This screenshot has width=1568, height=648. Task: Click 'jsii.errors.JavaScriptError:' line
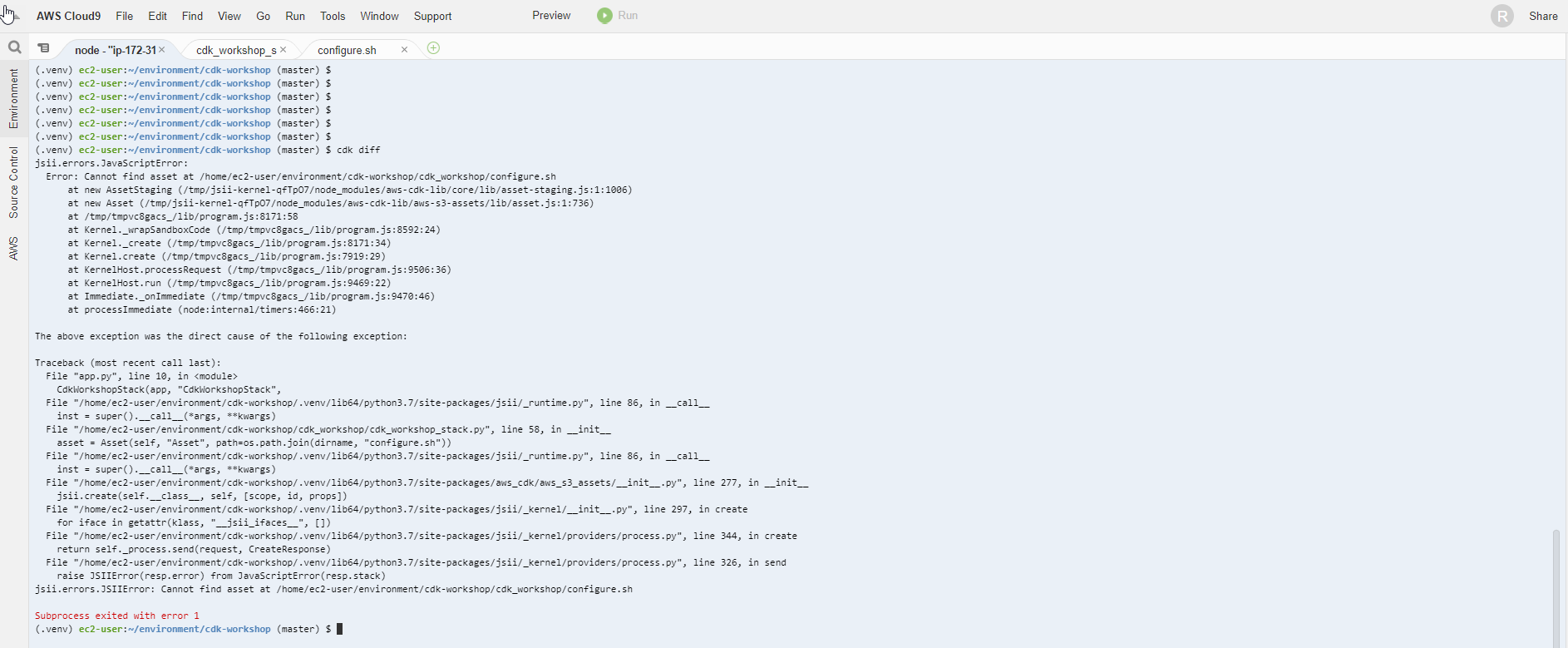pos(111,163)
